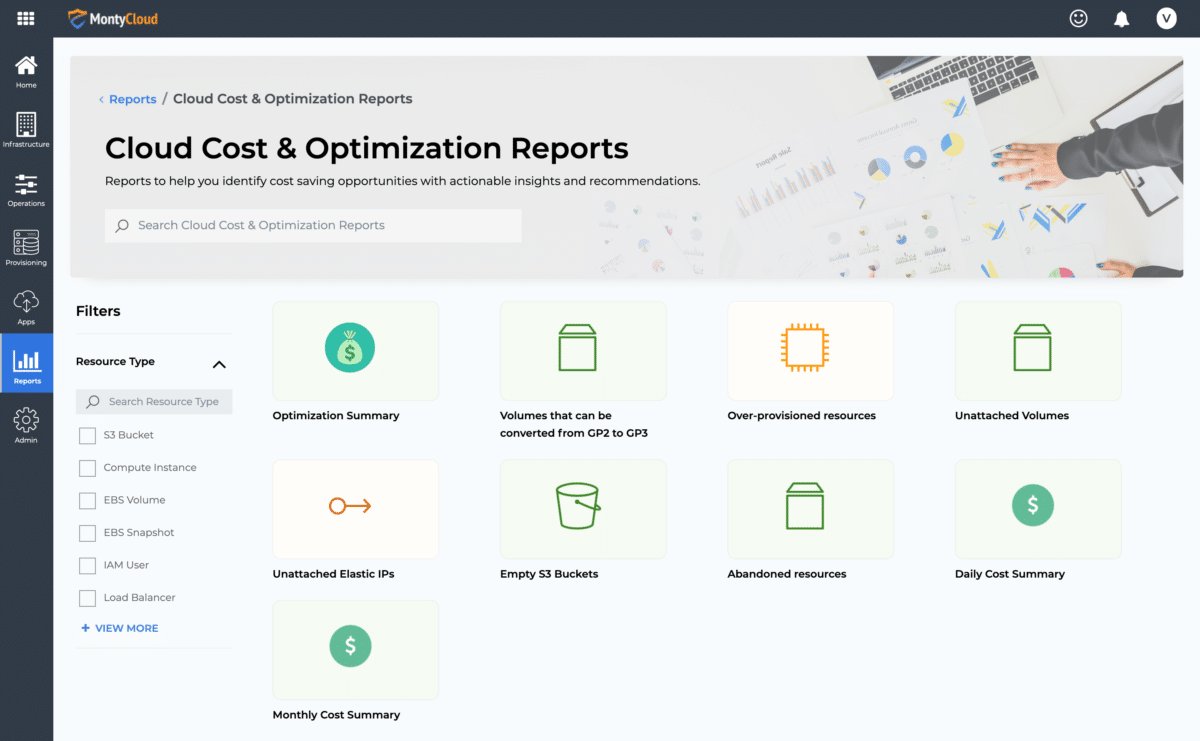Open the Admin gear in the sidebar
This screenshot has height=741, width=1200.
pos(26,425)
